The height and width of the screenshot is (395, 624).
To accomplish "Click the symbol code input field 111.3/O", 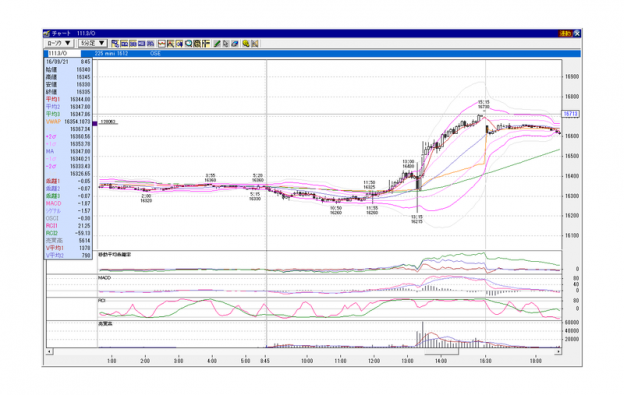I will coord(64,53).
